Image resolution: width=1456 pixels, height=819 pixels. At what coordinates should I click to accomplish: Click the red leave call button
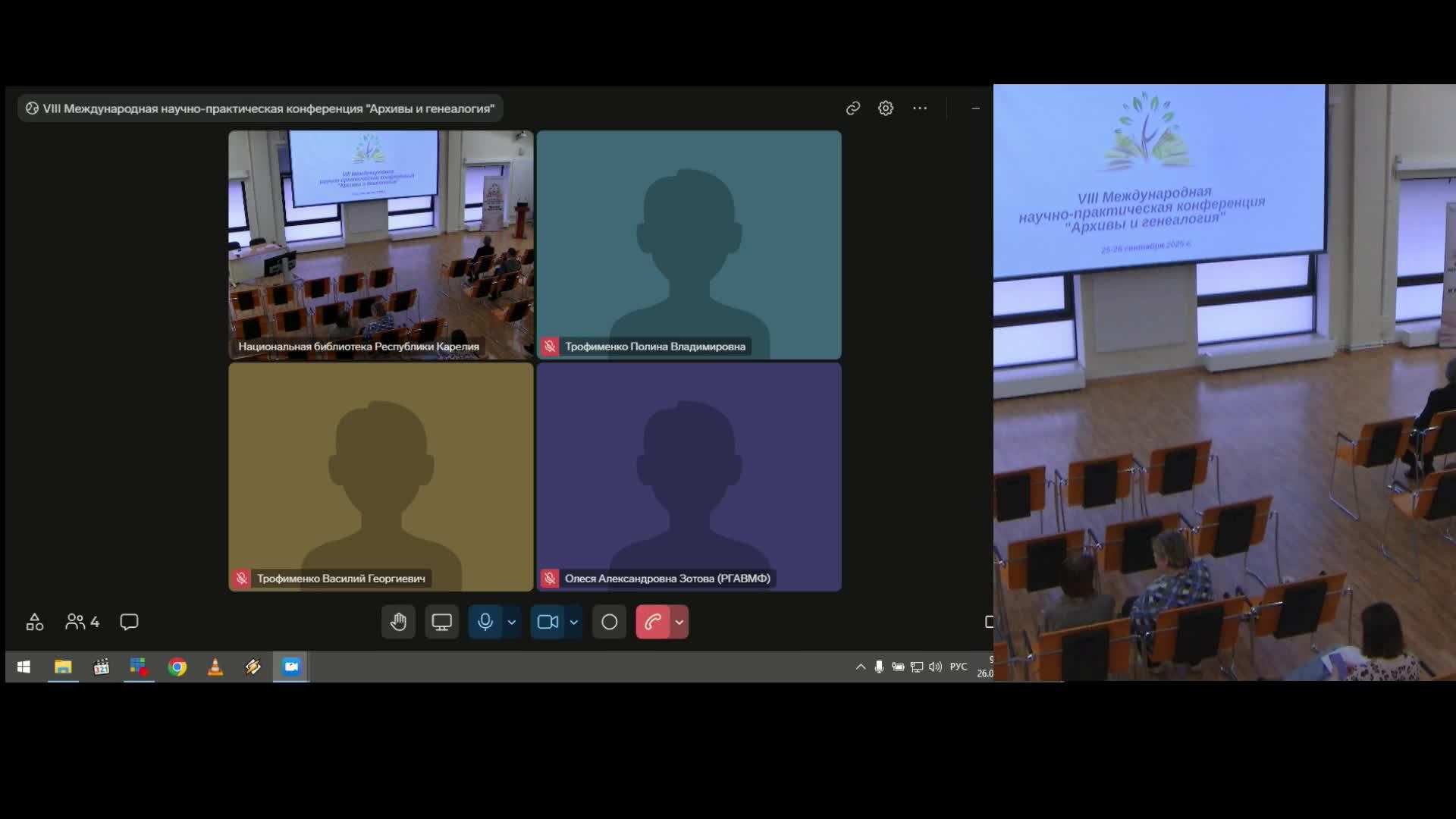click(x=652, y=623)
